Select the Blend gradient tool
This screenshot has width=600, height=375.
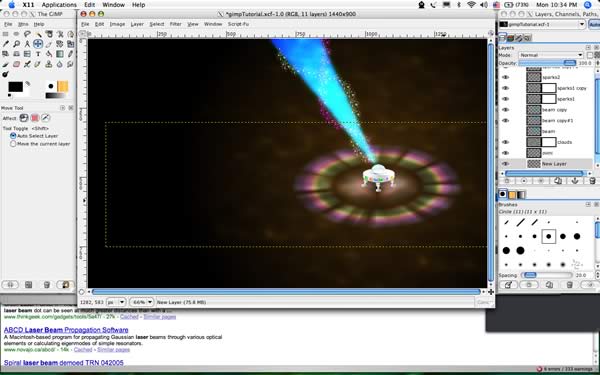60,54
